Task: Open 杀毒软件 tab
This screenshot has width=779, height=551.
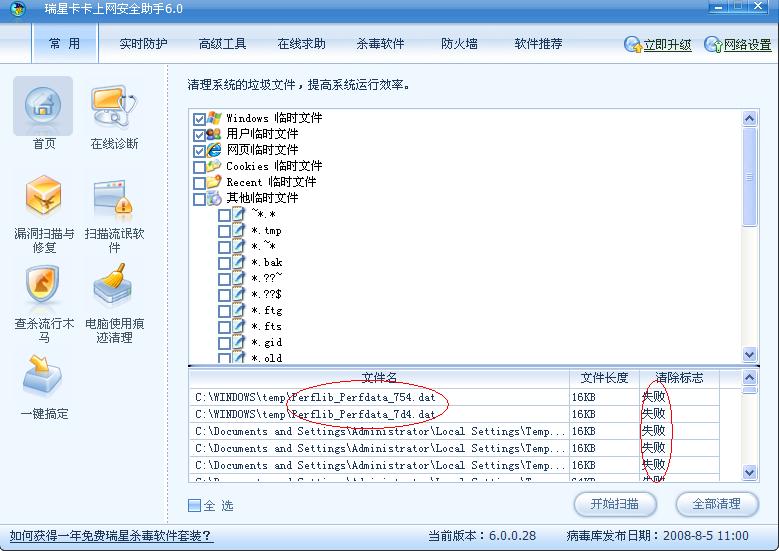Action: coord(380,44)
